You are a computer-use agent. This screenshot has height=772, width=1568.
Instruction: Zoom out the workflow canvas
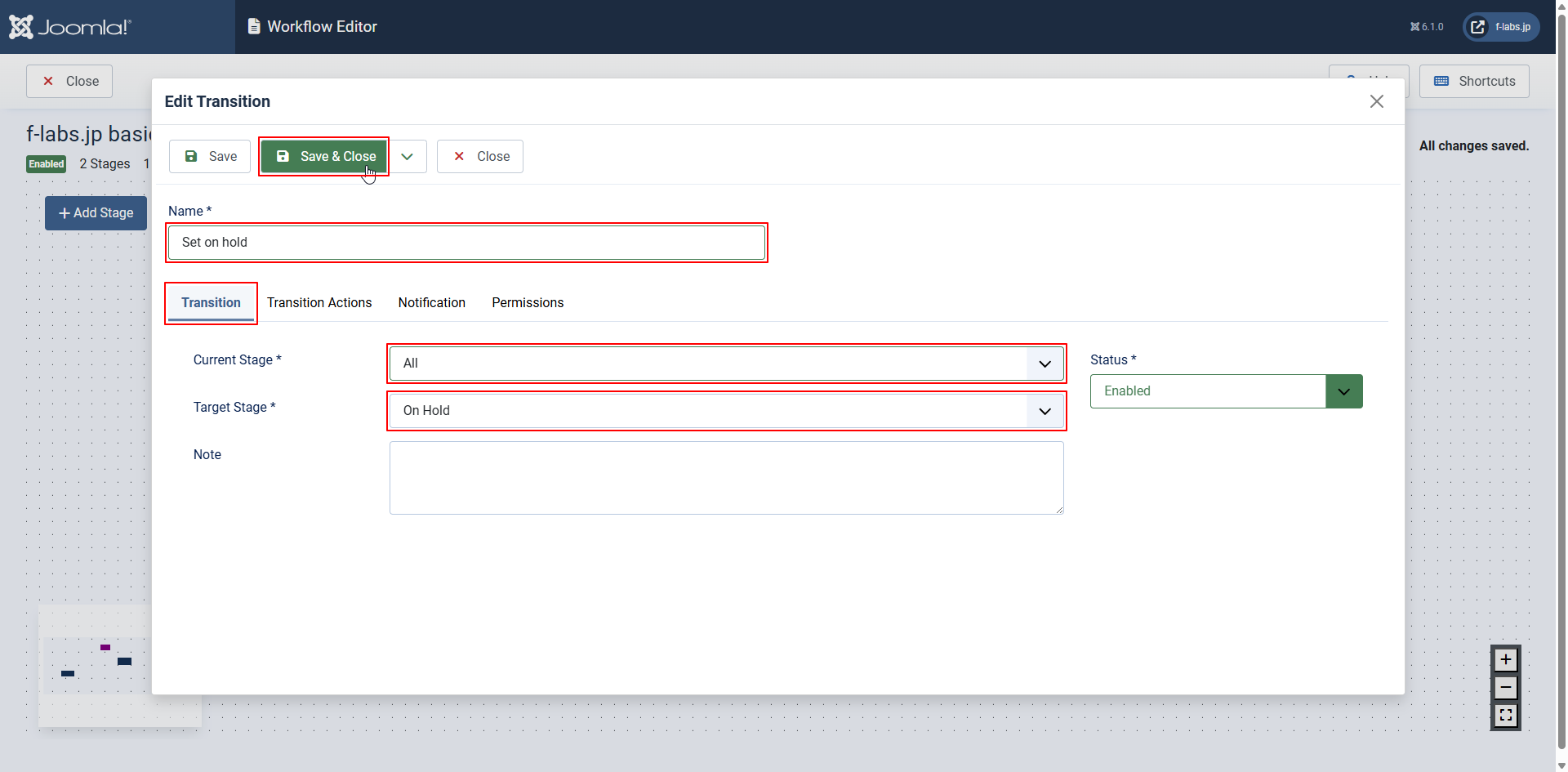[1505, 688]
